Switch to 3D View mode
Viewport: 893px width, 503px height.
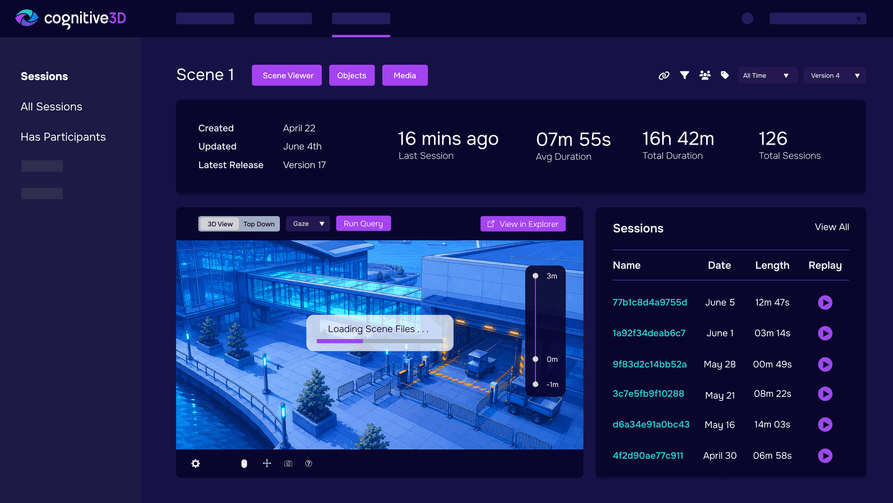(x=220, y=224)
